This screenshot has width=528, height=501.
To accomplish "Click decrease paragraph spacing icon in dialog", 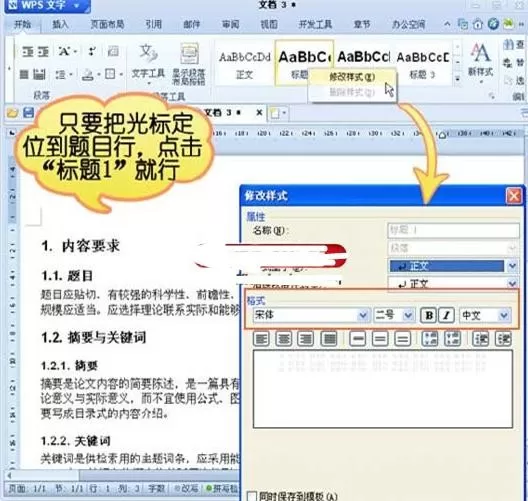I will pyautogui.click(x=452, y=339).
